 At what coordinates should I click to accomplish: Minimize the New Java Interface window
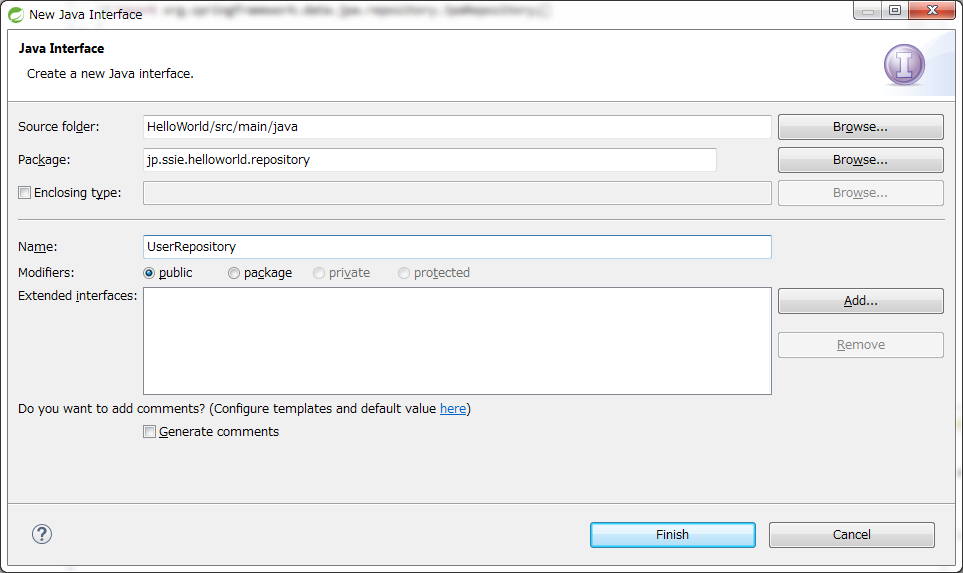point(868,11)
